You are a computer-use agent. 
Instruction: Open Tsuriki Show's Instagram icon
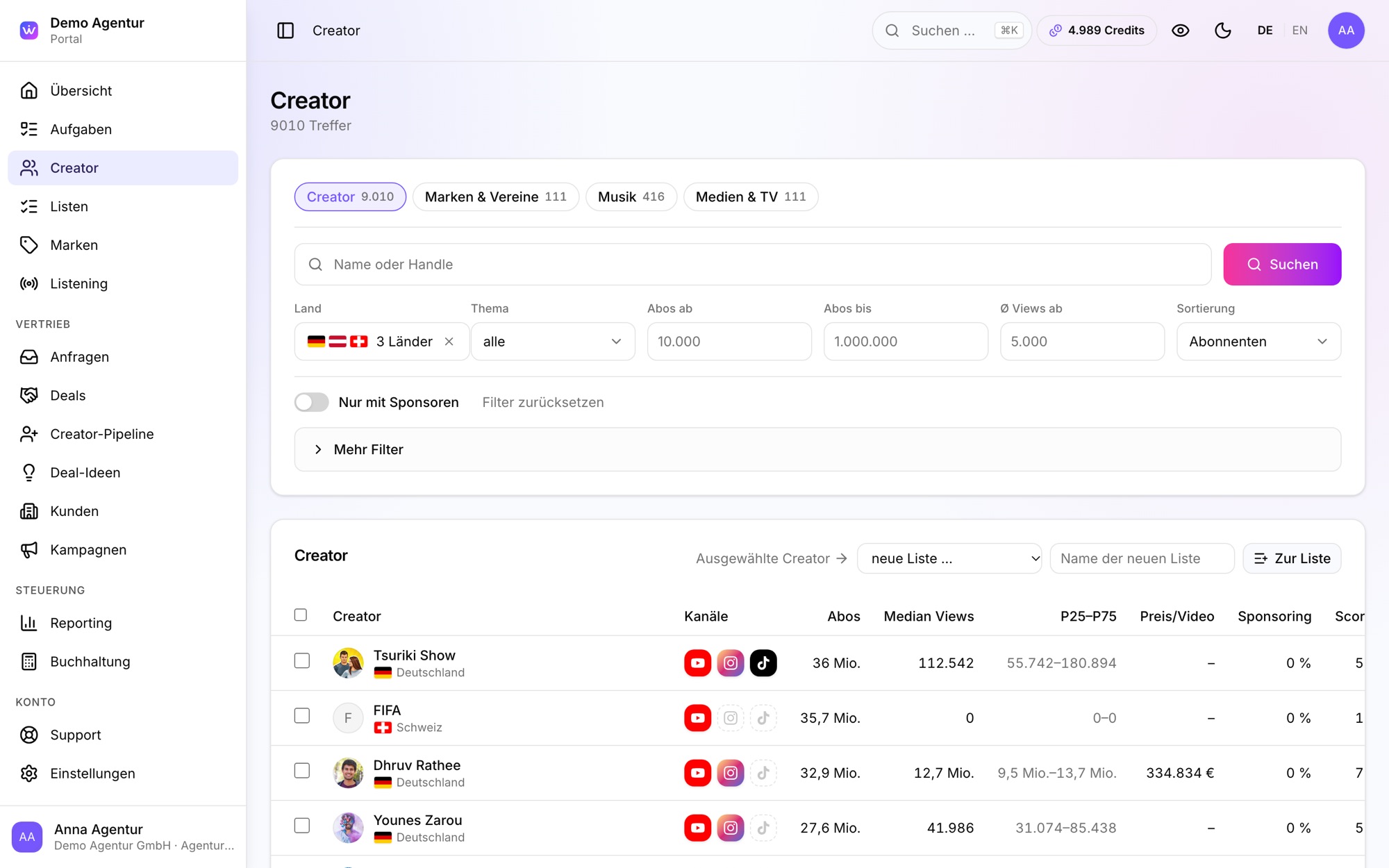(731, 663)
